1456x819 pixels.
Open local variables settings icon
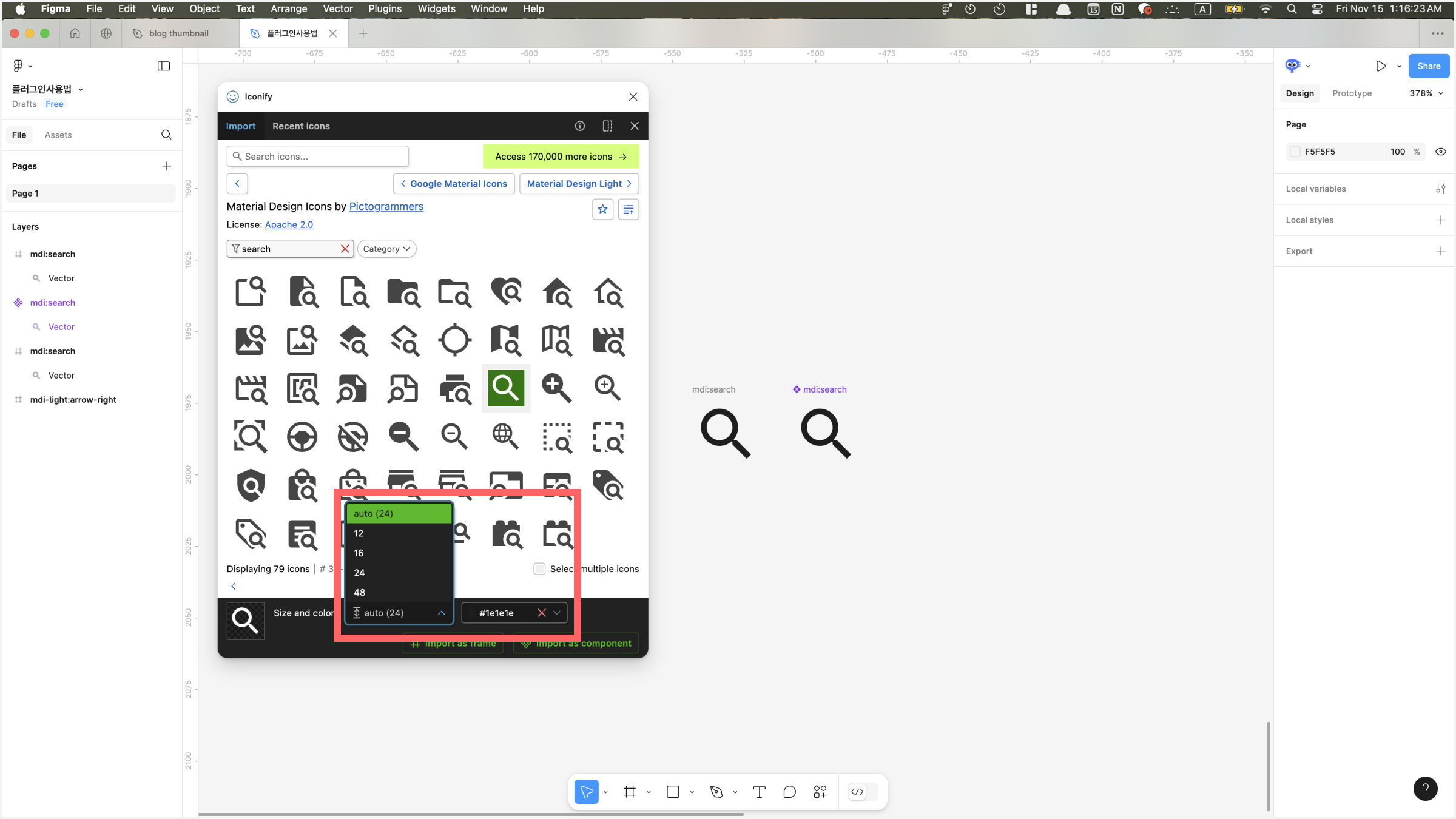coord(1440,189)
